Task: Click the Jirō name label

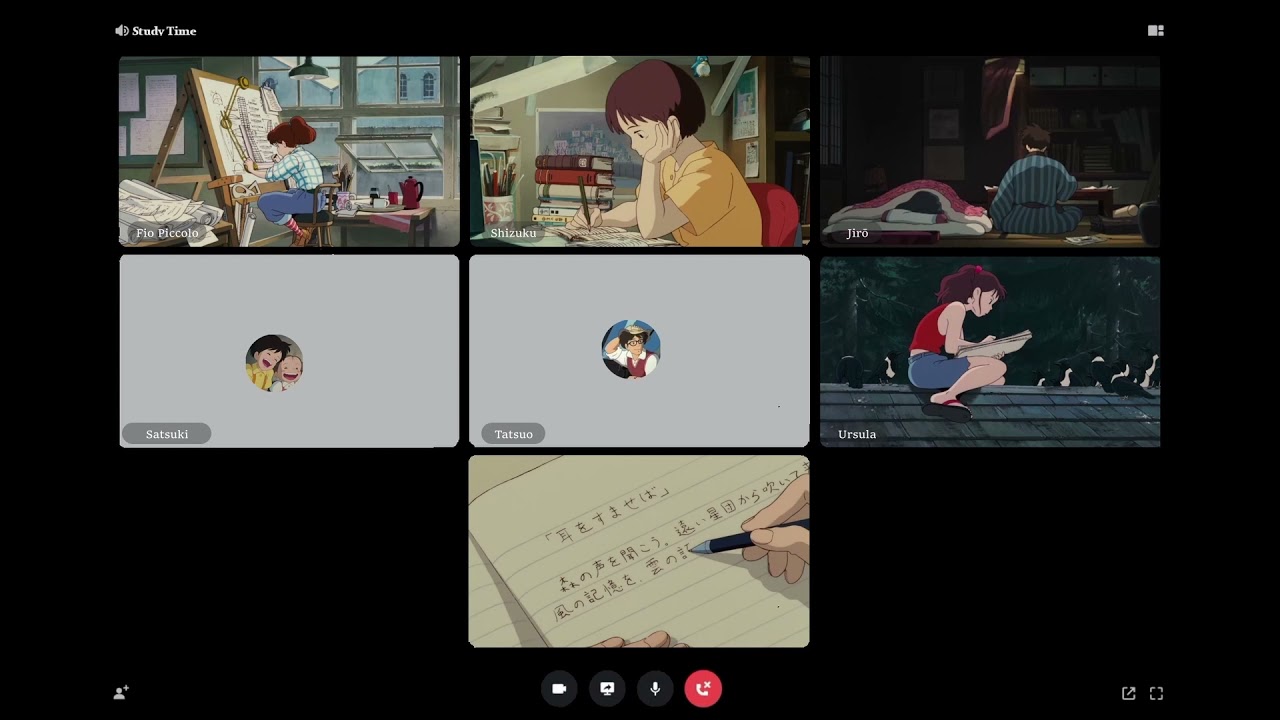Action: 858,233
